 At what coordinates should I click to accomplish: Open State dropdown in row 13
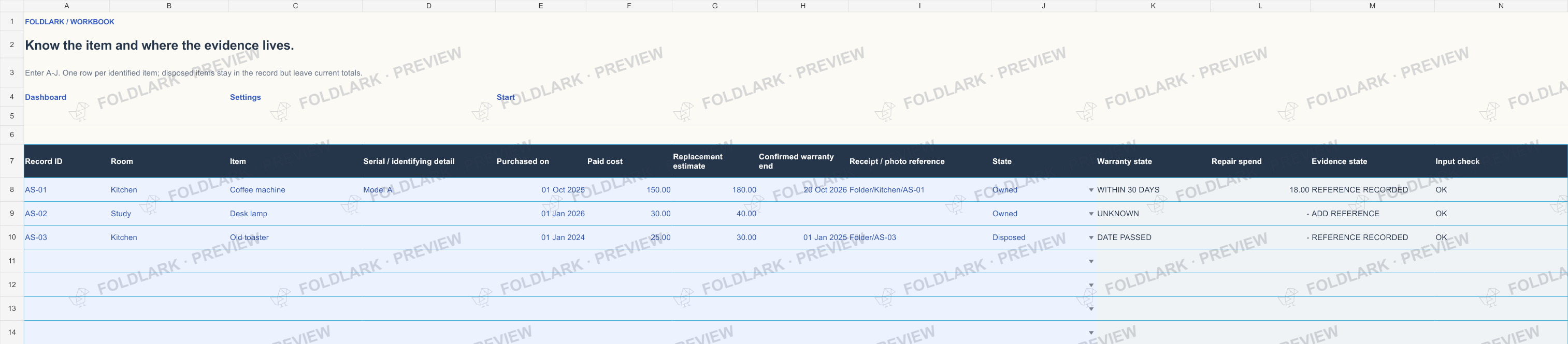point(1091,309)
